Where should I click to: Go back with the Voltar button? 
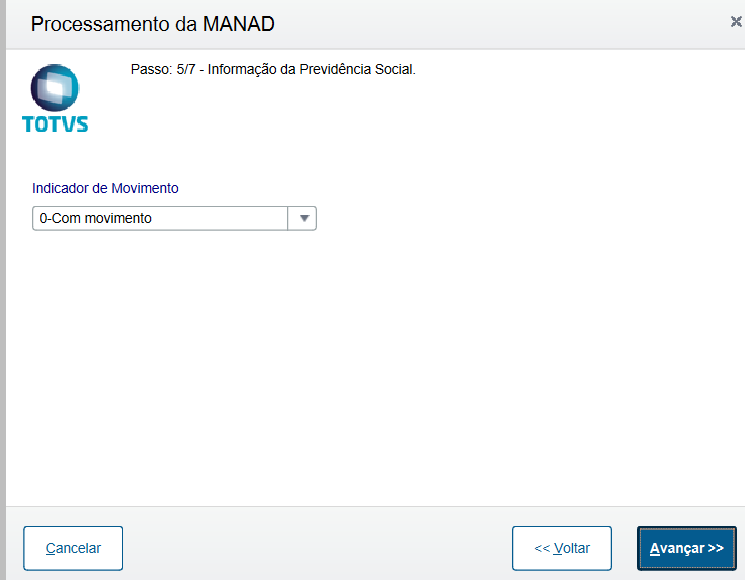(x=561, y=548)
